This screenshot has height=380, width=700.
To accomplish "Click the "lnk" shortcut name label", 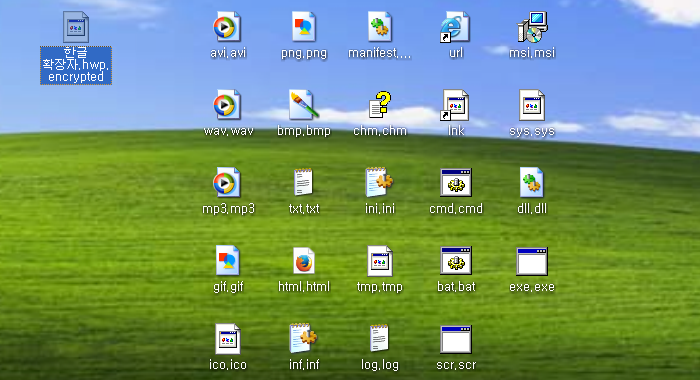I will pos(456,131).
